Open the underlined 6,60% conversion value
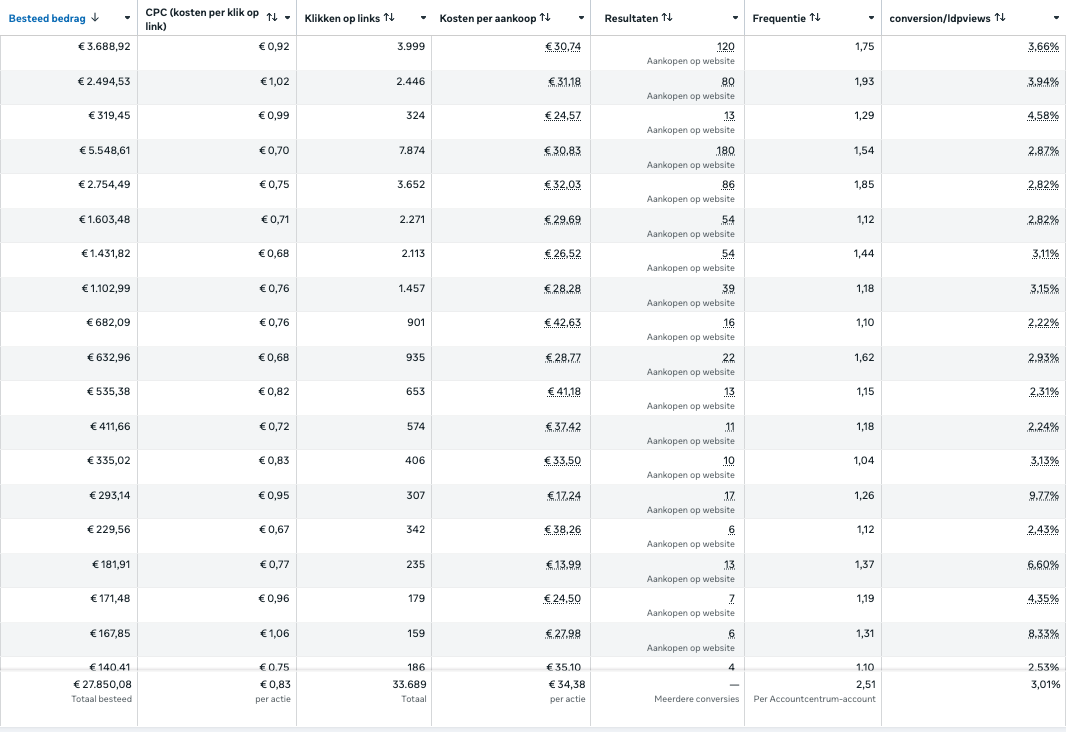 click(x=1042, y=564)
